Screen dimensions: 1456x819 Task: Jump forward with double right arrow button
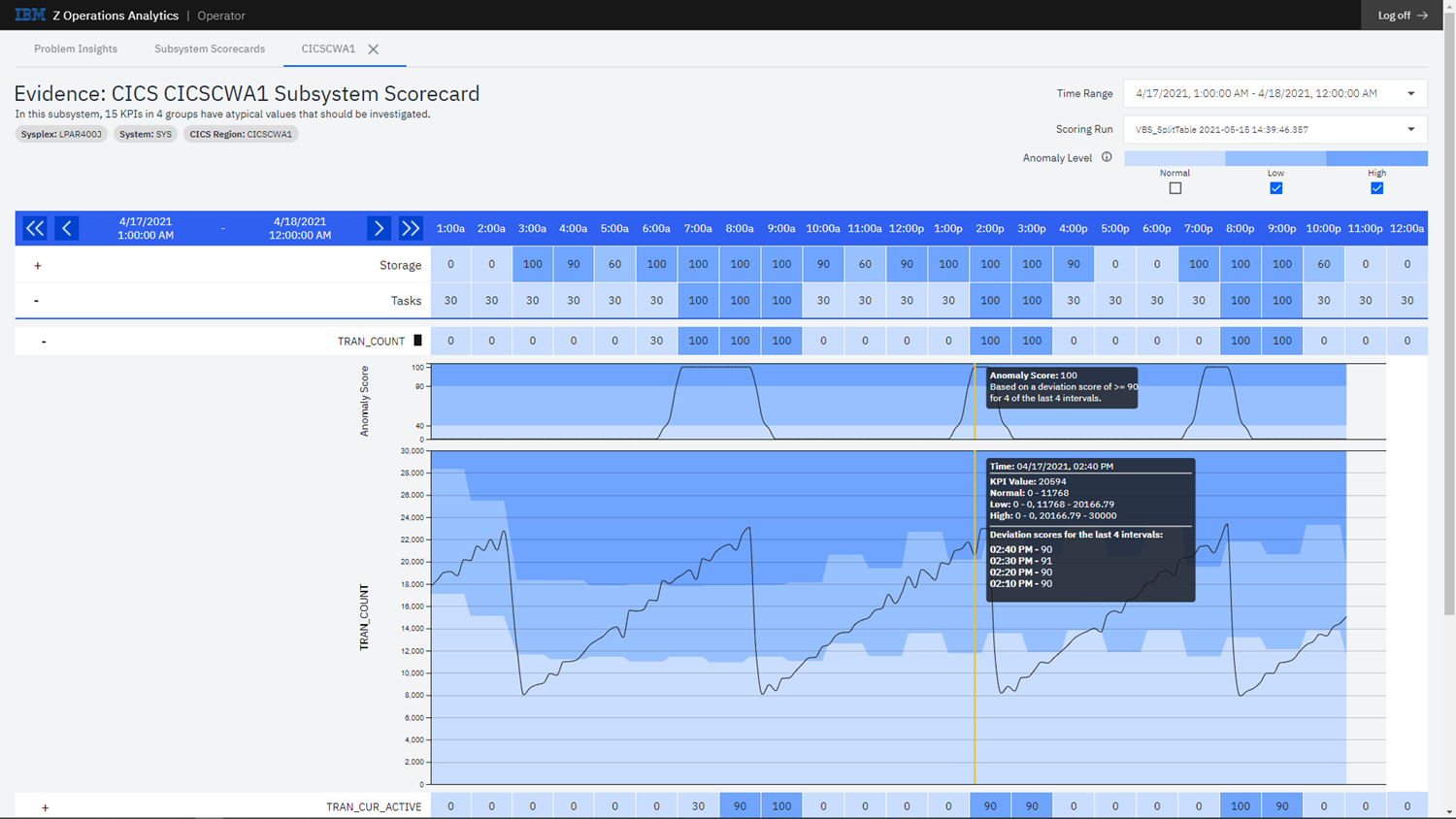(411, 228)
